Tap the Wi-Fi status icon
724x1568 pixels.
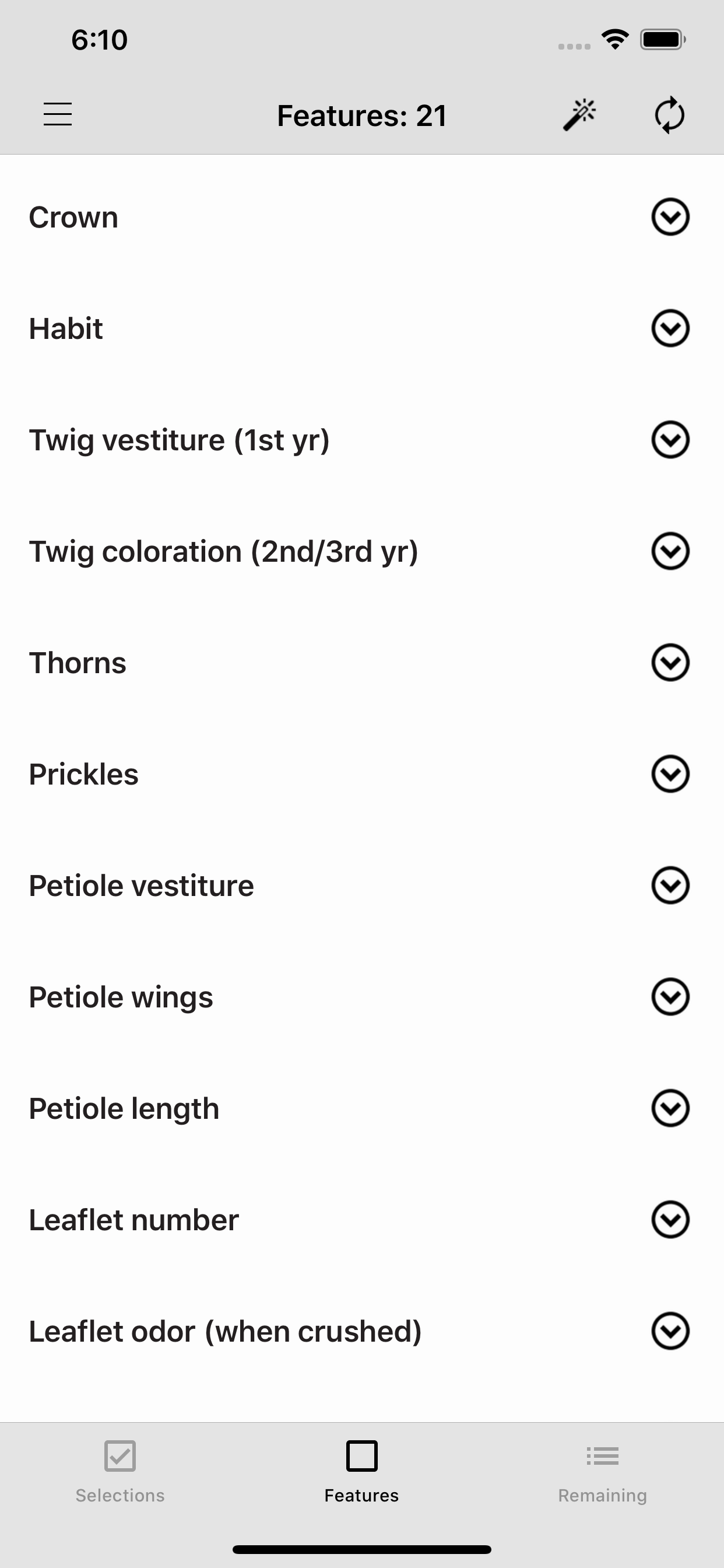click(614, 40)
